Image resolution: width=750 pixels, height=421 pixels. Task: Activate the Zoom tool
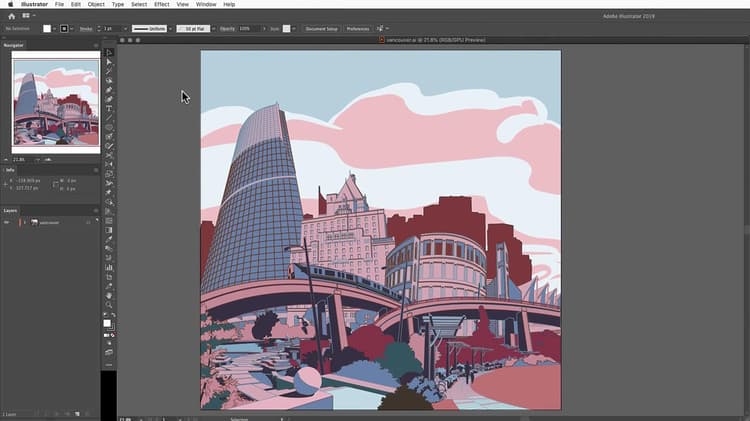[x=109, y=306]
